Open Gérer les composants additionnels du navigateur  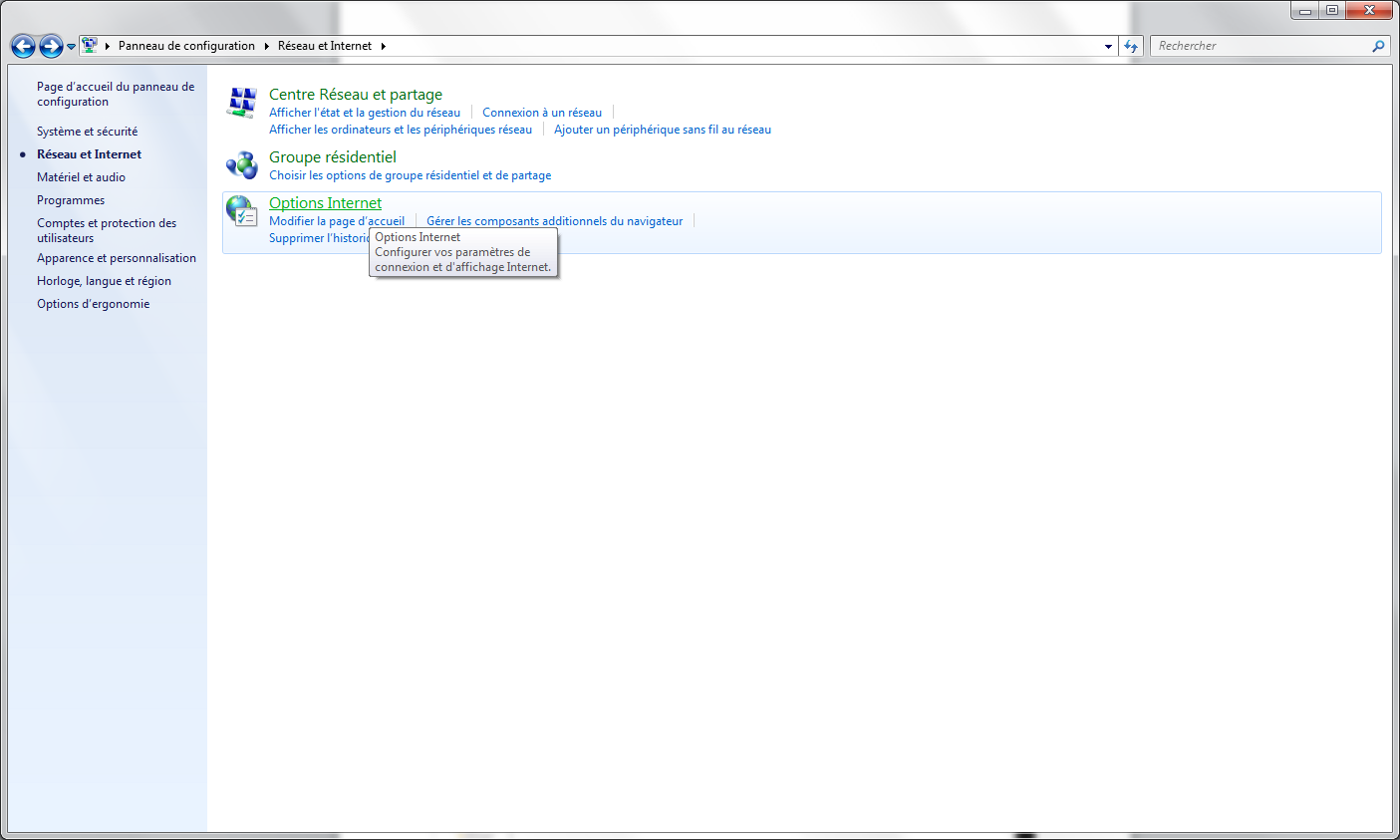tap(555, 221)
